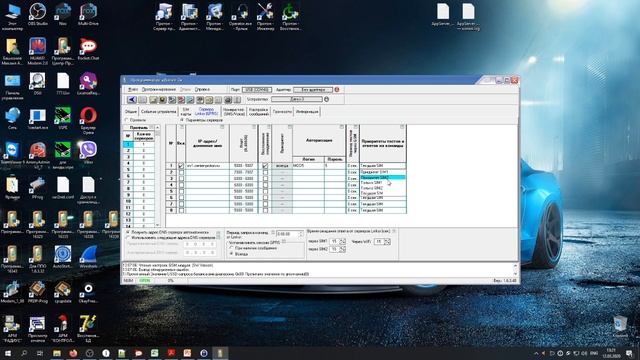
Task: Click the Windows Start button
Action: 7,353
